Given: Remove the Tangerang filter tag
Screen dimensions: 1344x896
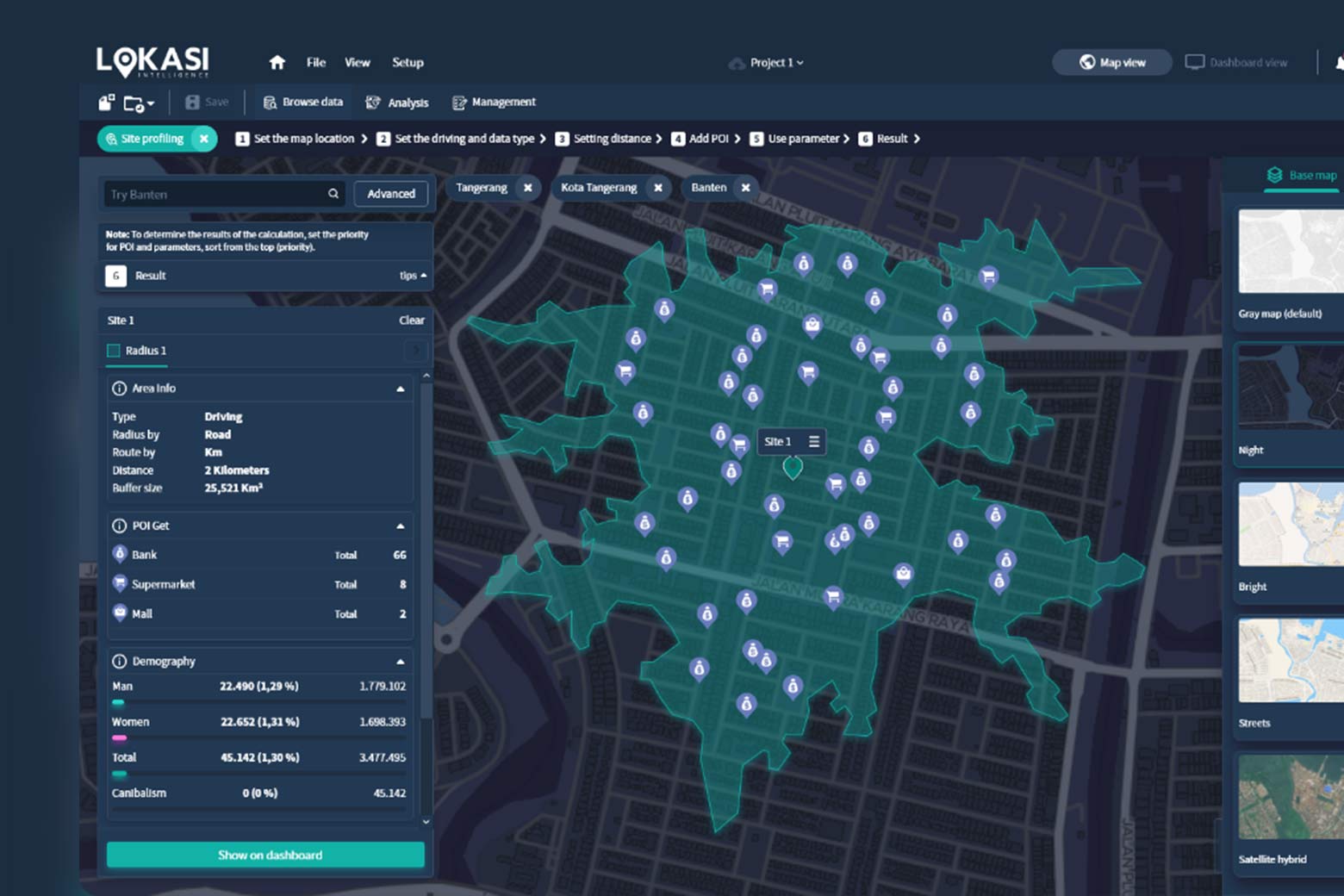Looking at the screenshot, I should point(528,188).
